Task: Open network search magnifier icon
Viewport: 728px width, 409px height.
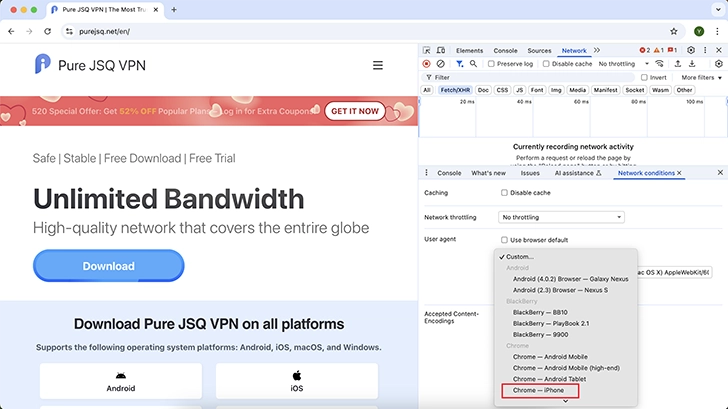Action: tap(473, 64)
